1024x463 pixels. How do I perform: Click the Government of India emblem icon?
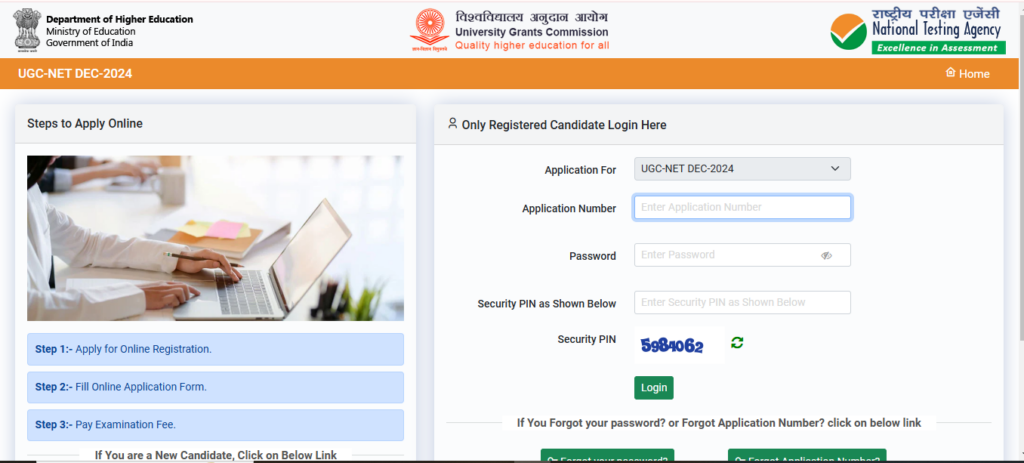[27, 29]
